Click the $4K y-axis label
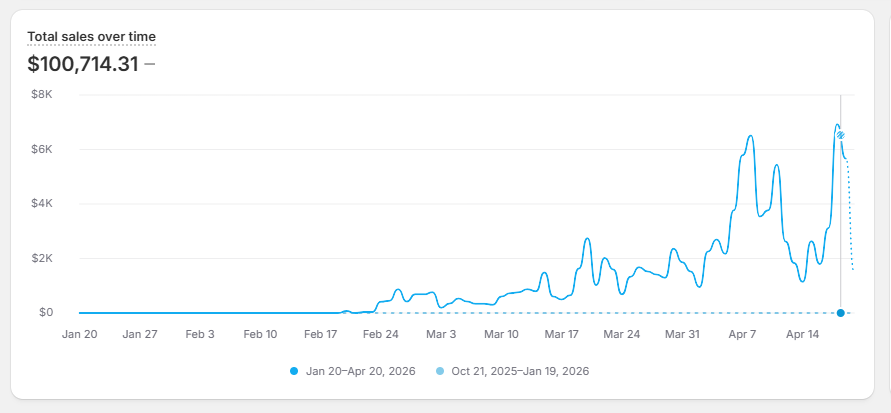 pyautogui.click(x=42, y=204)
